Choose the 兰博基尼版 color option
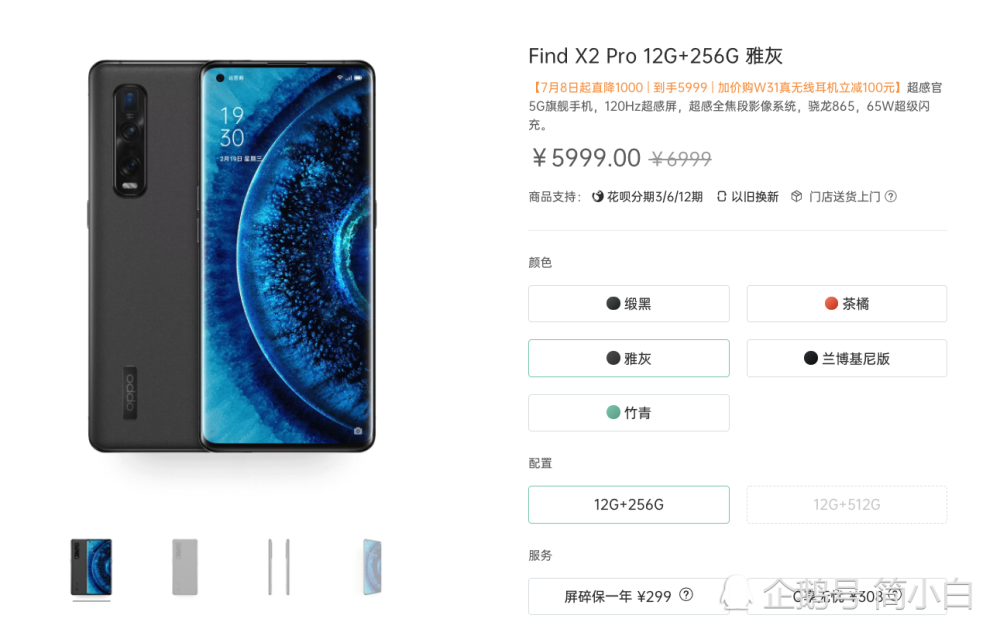Image resolution: width=1000 pixels, height=629 pixels. click(846, 358)
